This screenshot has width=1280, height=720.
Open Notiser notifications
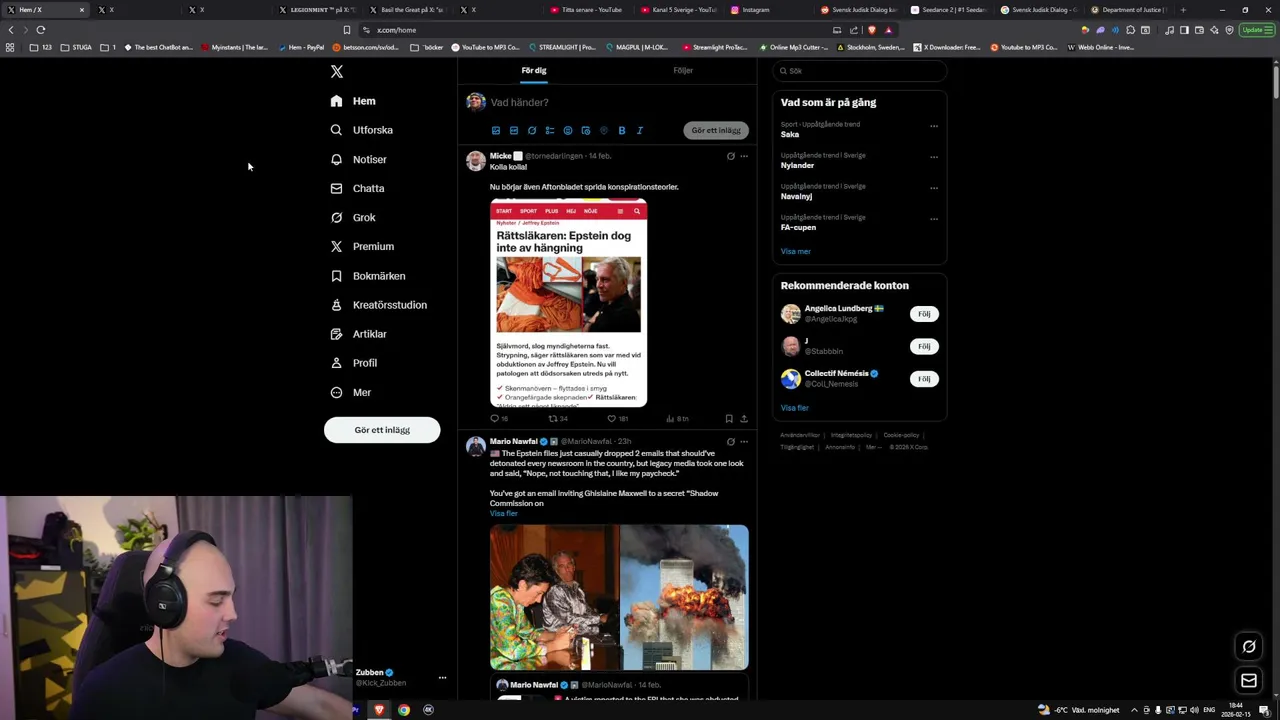[358, 159]
